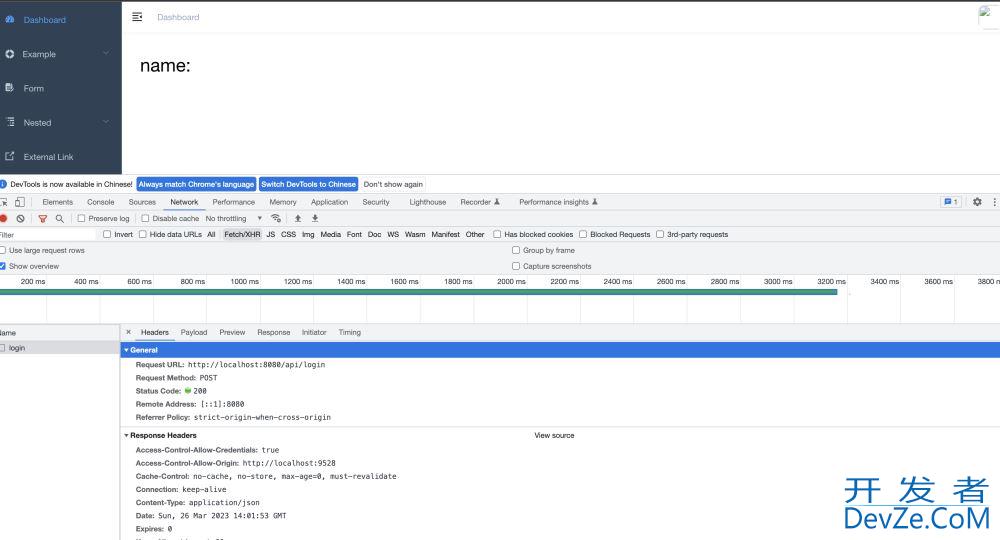Viewport: 1000px width, 540px height.
Task: Click Don't show again button
Action: point(393,184)
